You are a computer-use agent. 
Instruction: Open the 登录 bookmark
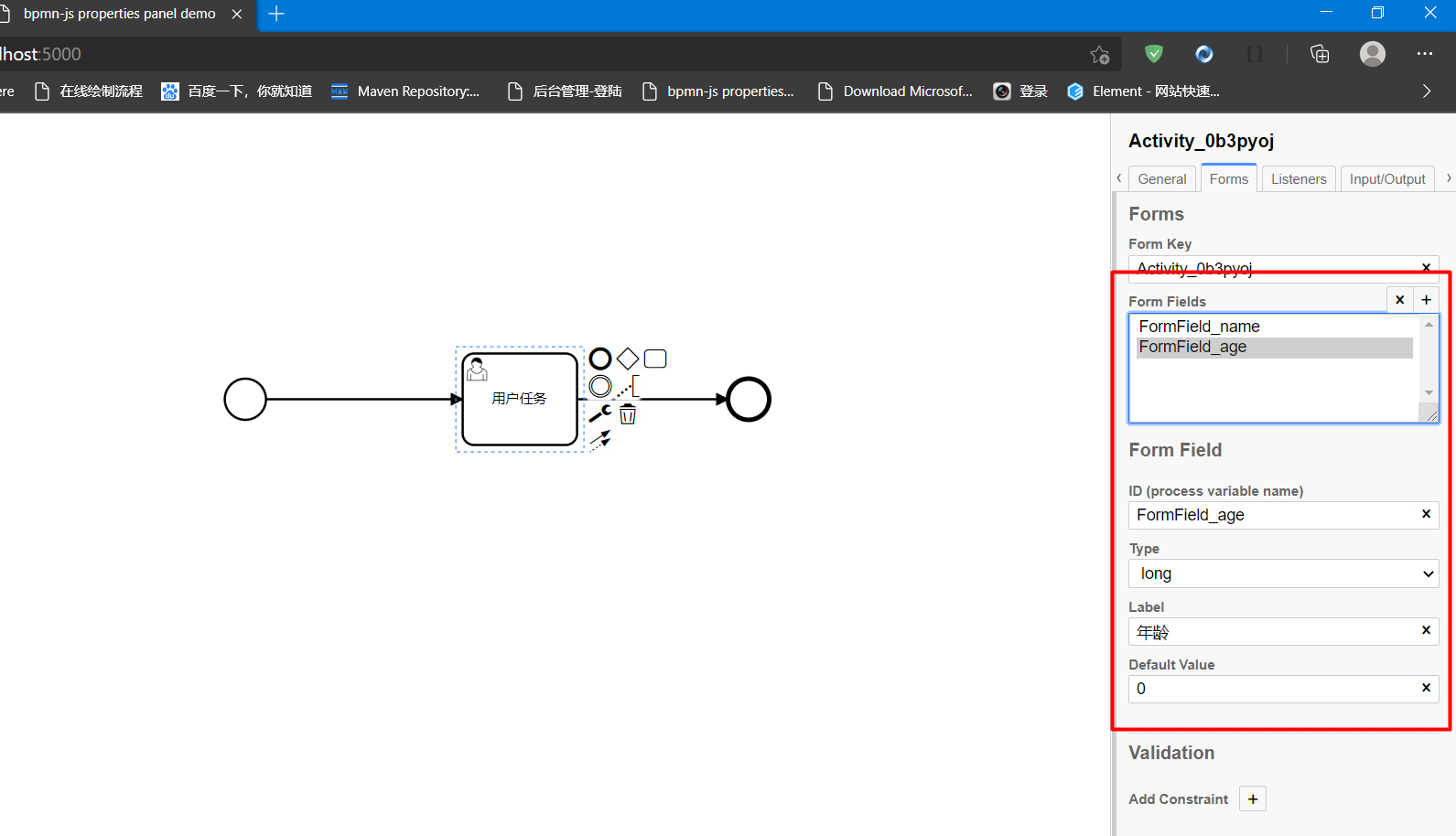coord(1020,91)
